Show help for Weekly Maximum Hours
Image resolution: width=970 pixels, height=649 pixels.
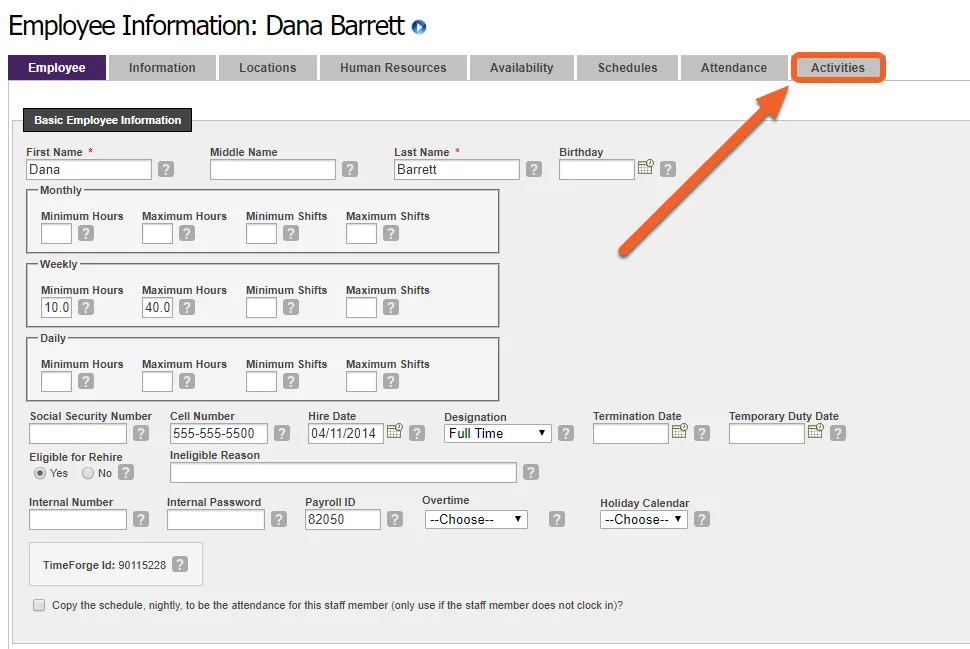point(187,307)
